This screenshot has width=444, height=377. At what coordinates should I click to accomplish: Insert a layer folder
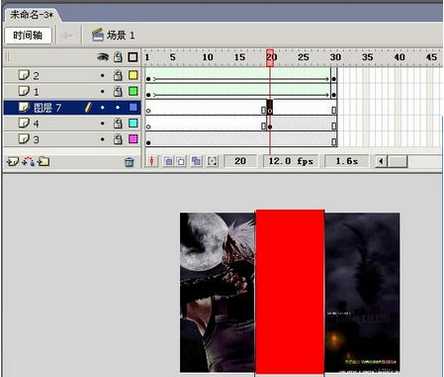(43, 162)
